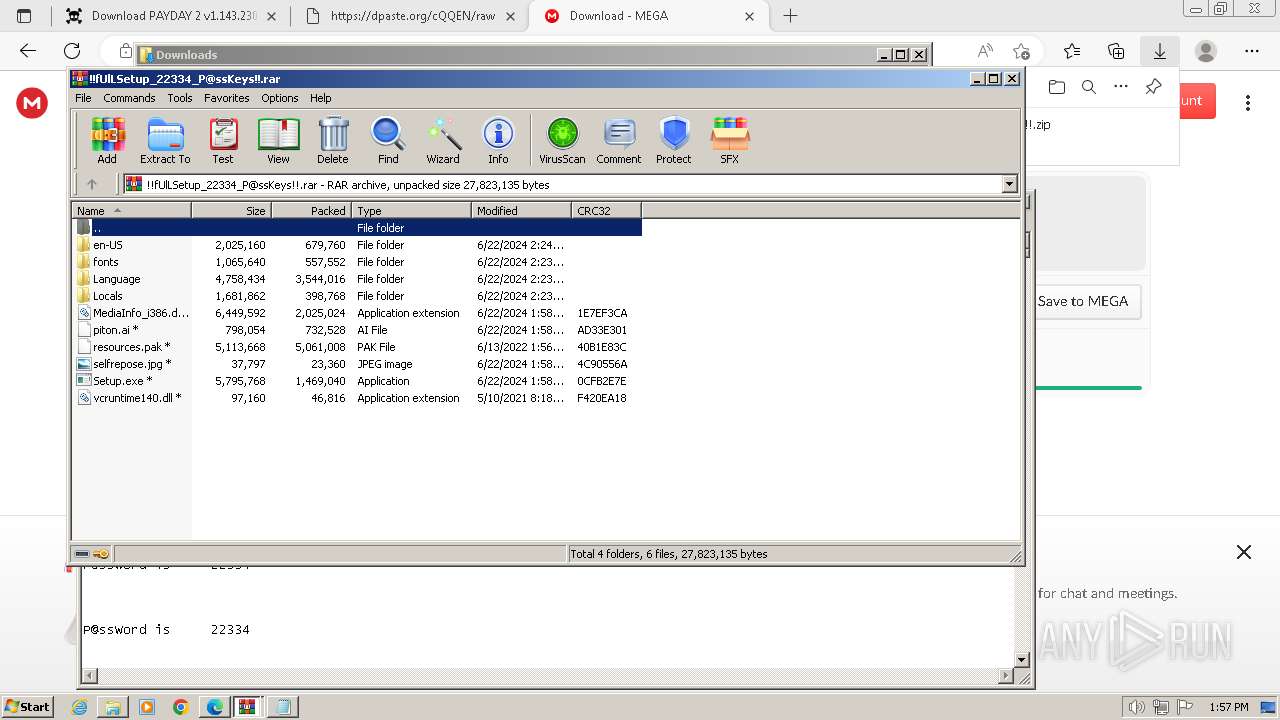Open the Tools menu
The width and height of the screenshot is (1280, 720).
180,98
